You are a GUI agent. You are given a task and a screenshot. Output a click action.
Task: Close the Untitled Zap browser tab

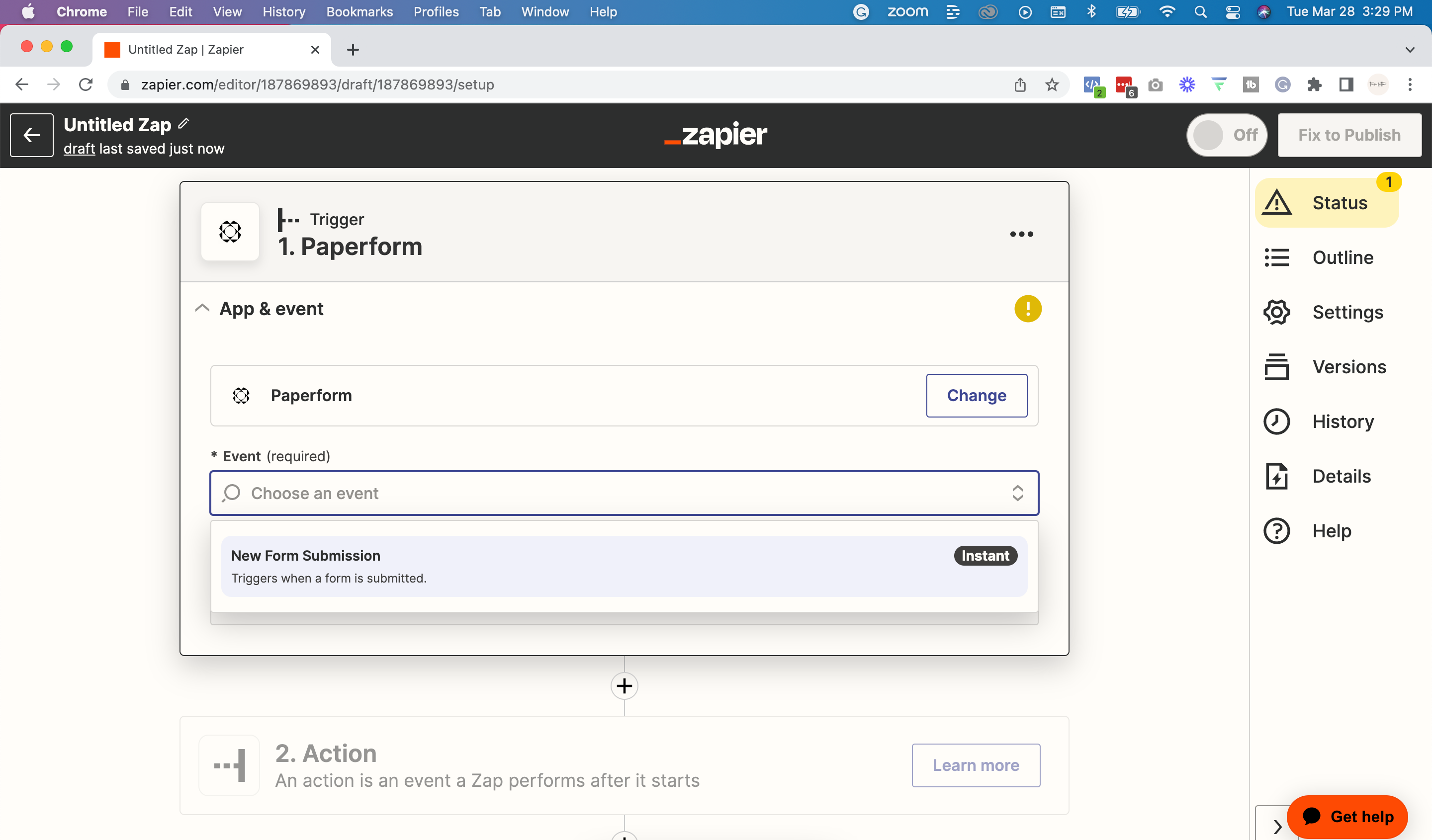315,49
